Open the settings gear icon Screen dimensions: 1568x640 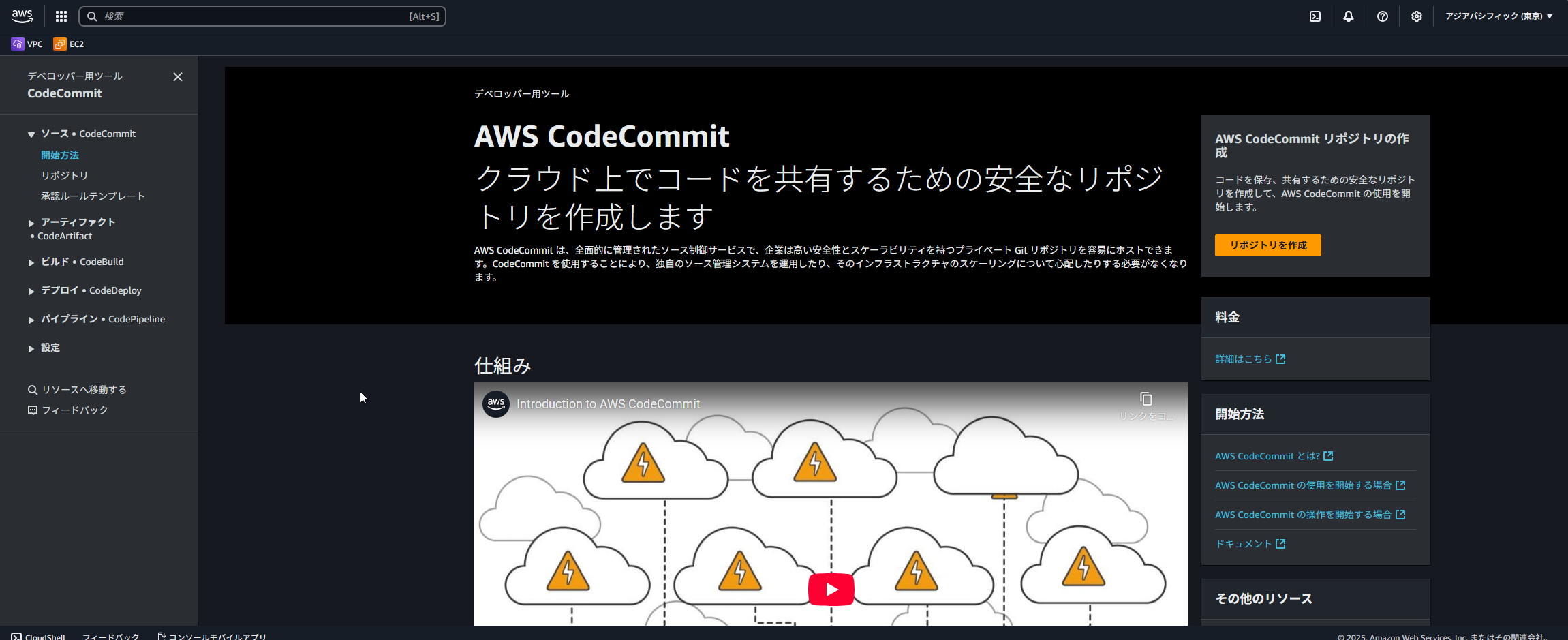click(1417, 16)
